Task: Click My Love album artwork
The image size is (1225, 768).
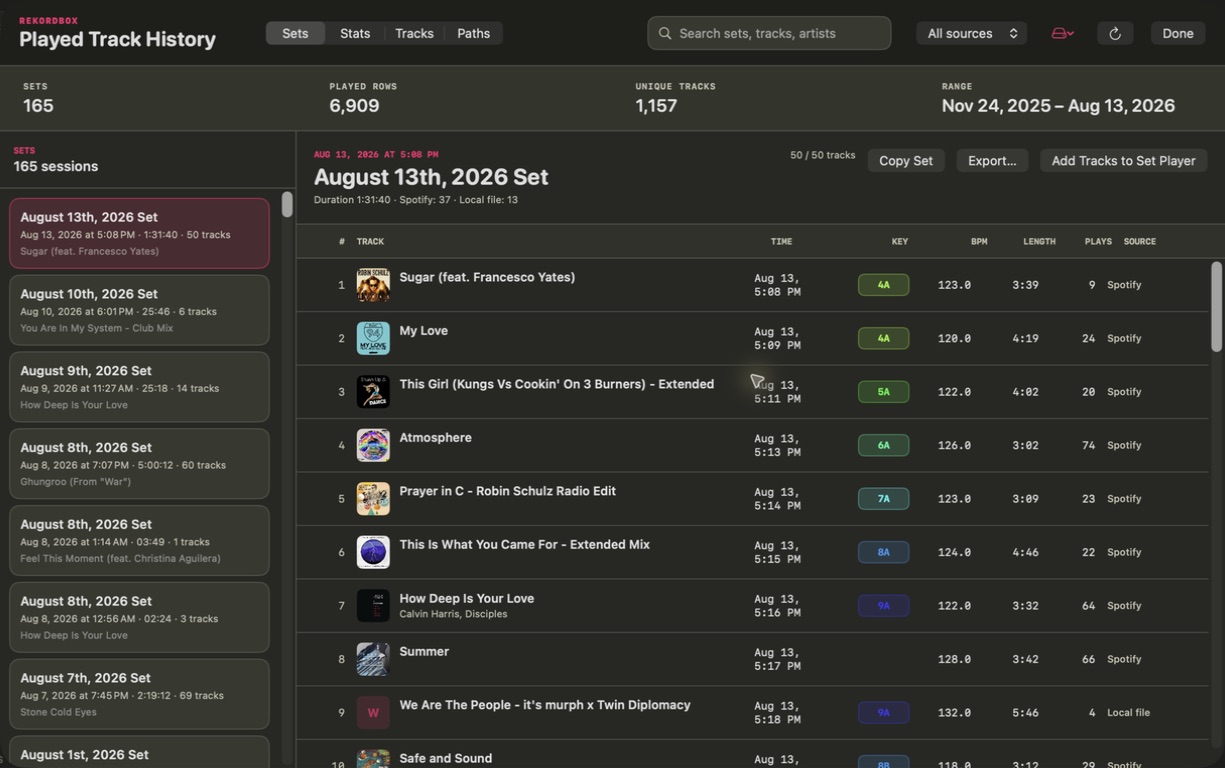Action: click(x=373, y=338)
